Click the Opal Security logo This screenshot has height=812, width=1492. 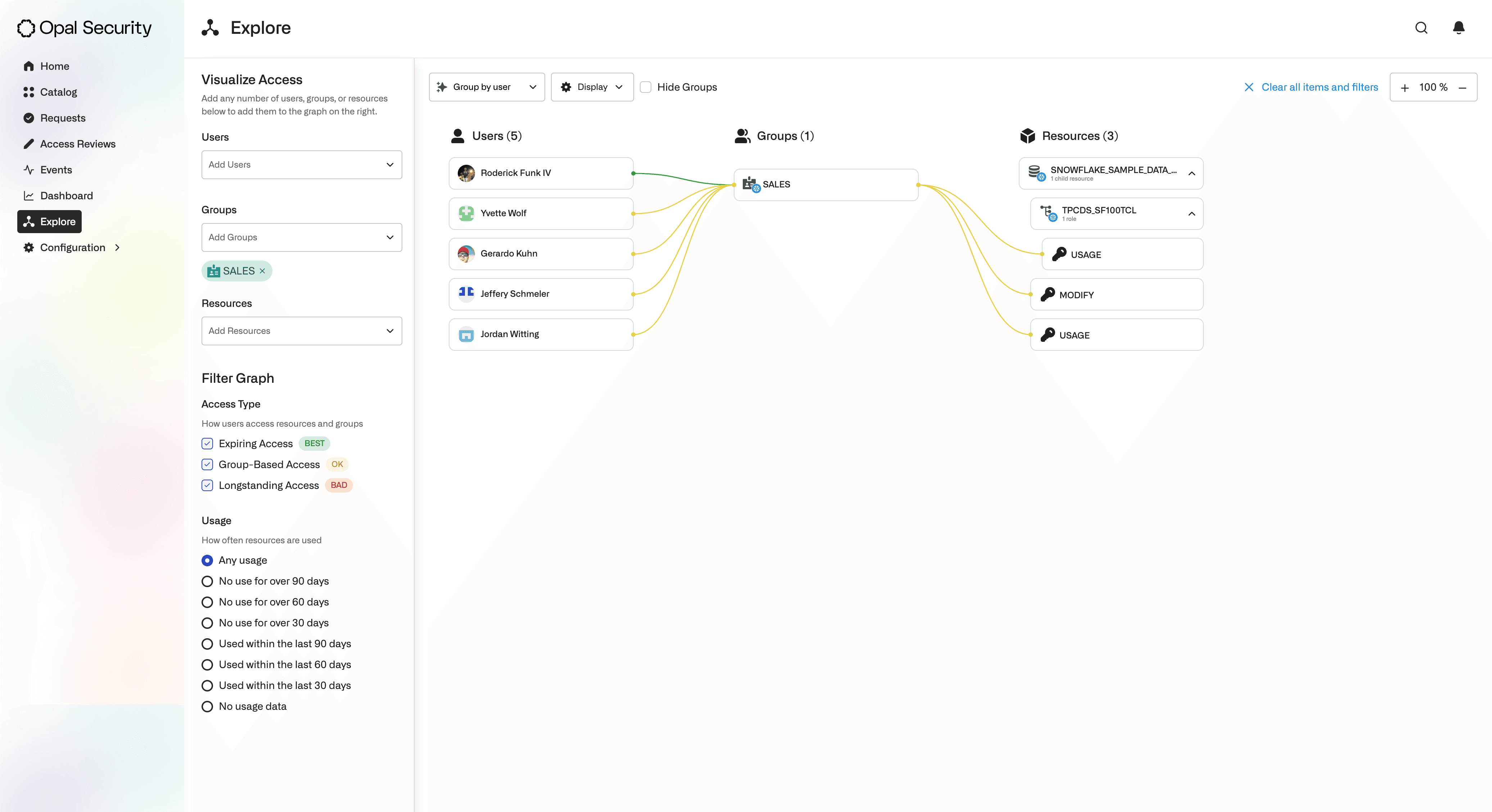(85, 28)
